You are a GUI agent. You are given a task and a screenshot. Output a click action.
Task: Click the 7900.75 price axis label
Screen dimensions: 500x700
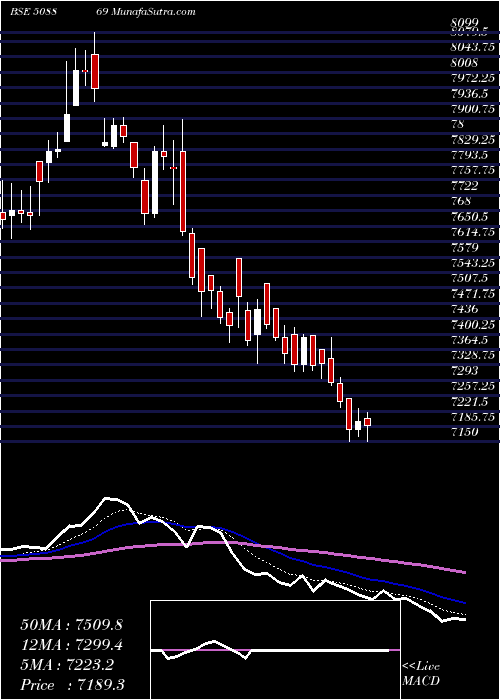(x=472, y=108)
